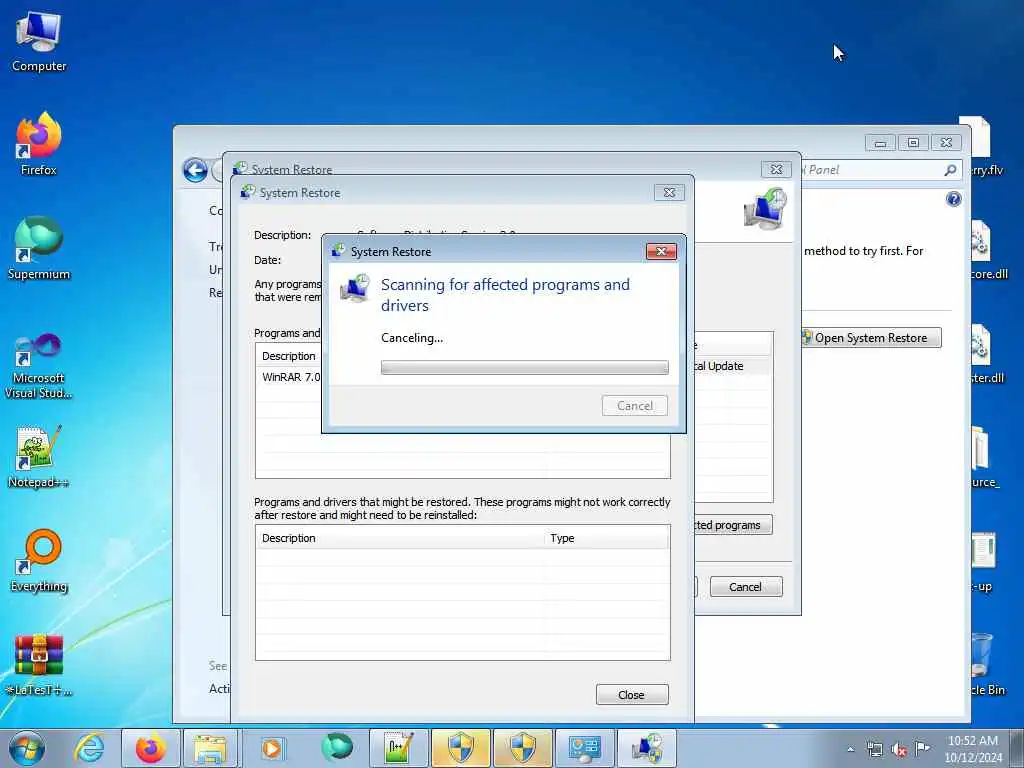
Task: Click the Windows Start orb
Action: click(27, 748)
